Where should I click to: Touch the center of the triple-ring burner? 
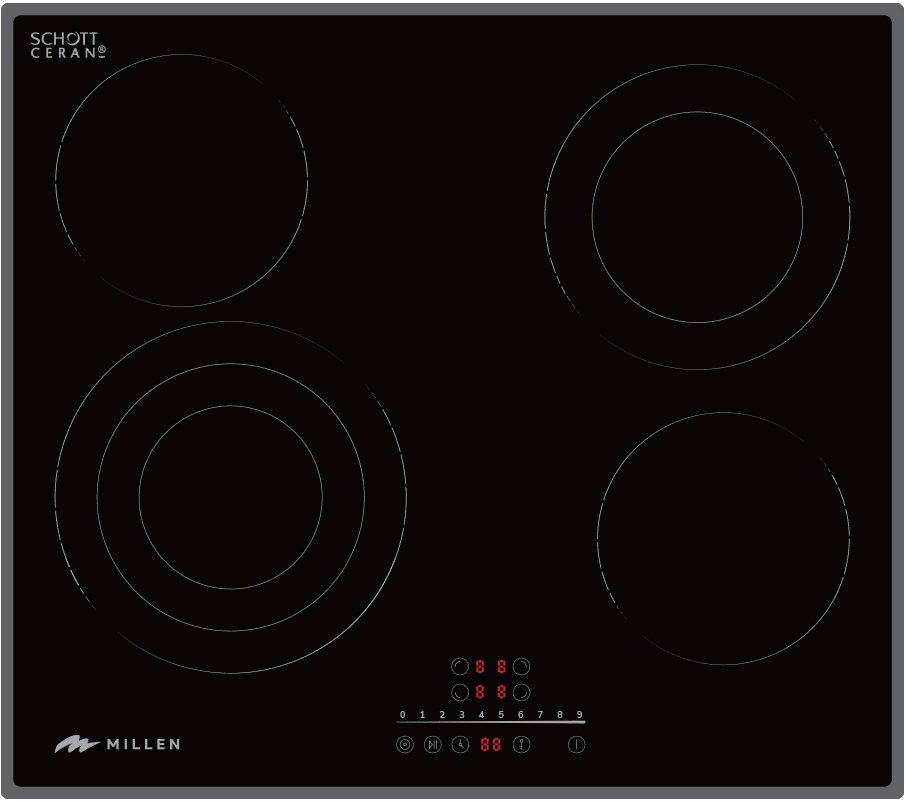coord(231,497)
